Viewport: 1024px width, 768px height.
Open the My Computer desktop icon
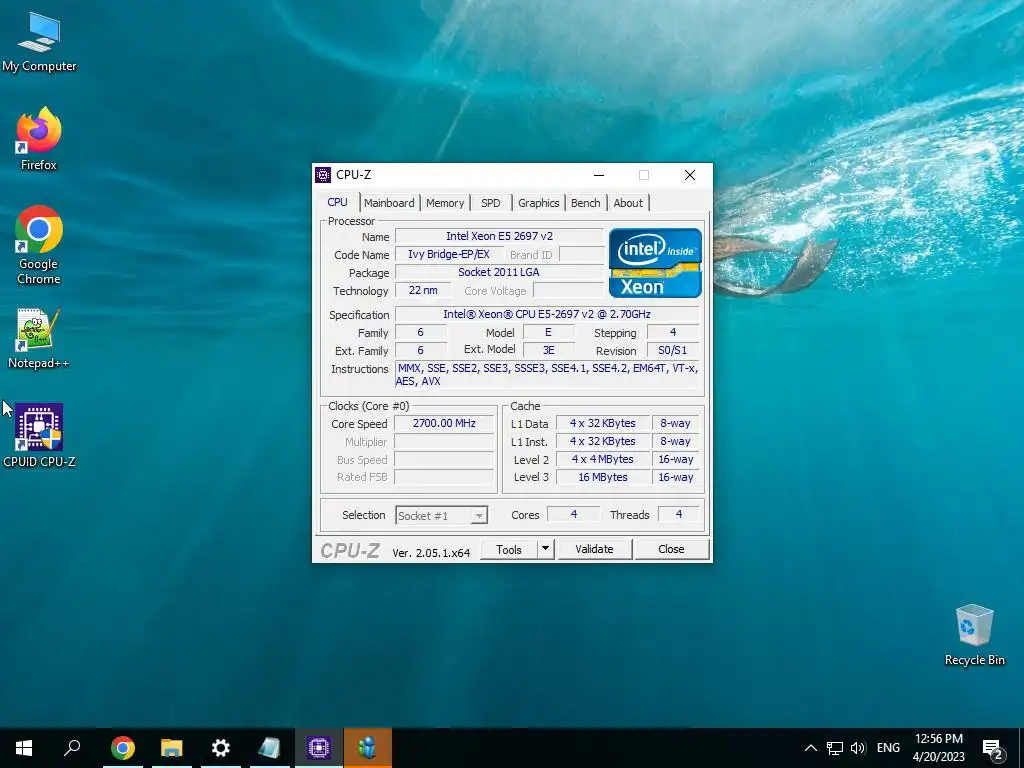(39, 41)
